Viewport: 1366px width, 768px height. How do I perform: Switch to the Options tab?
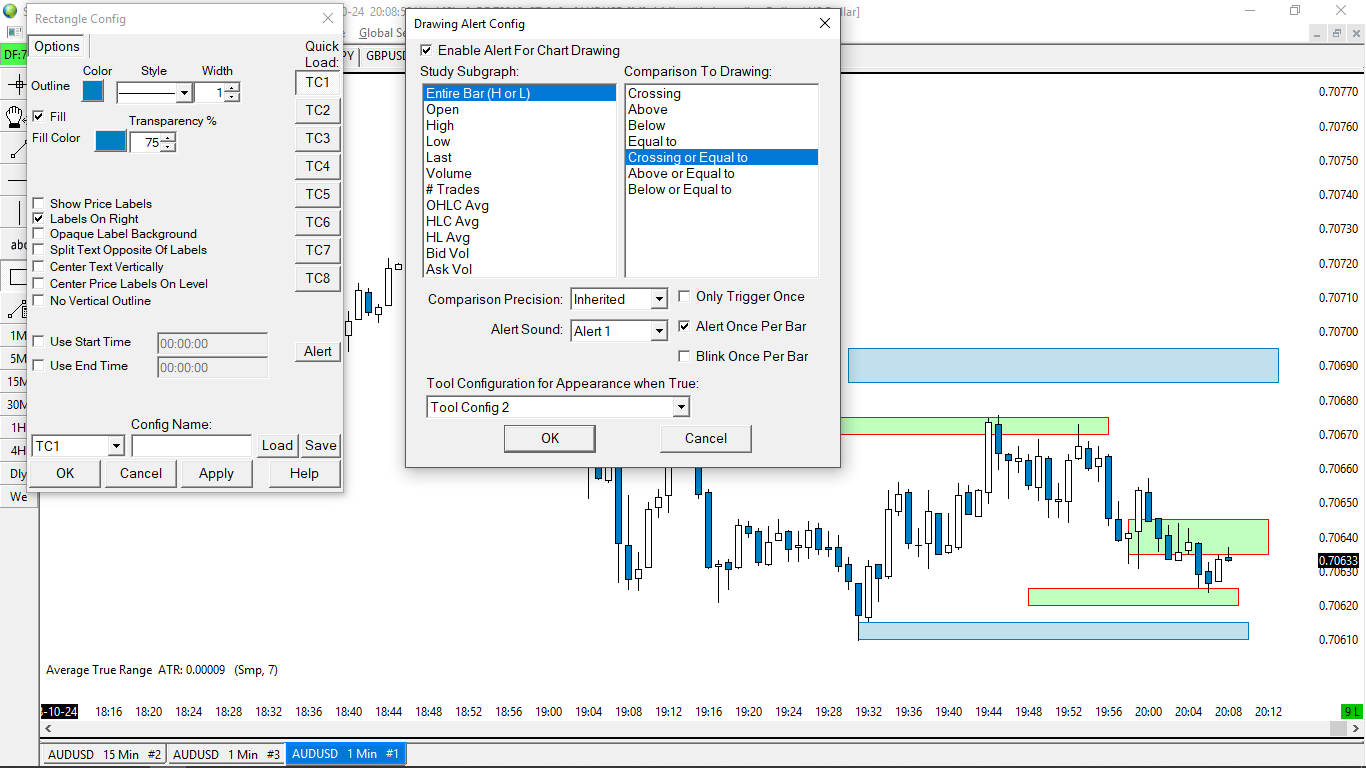tap(57, 47)
